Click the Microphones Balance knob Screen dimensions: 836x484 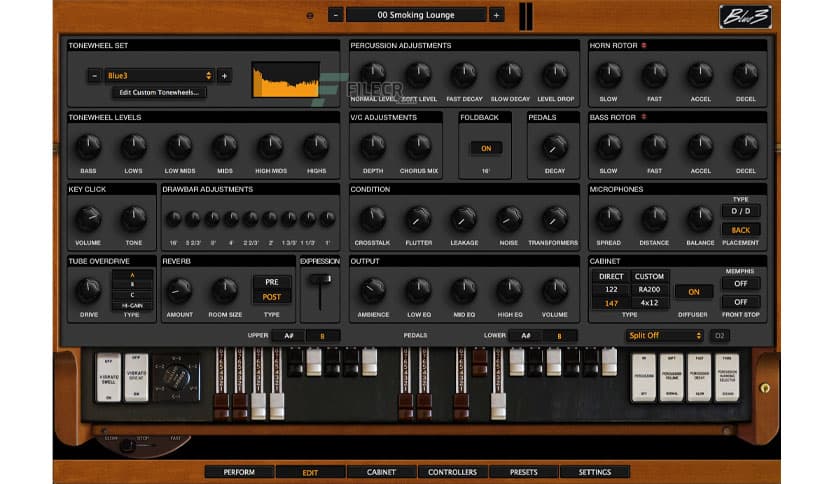pos(700,219)
